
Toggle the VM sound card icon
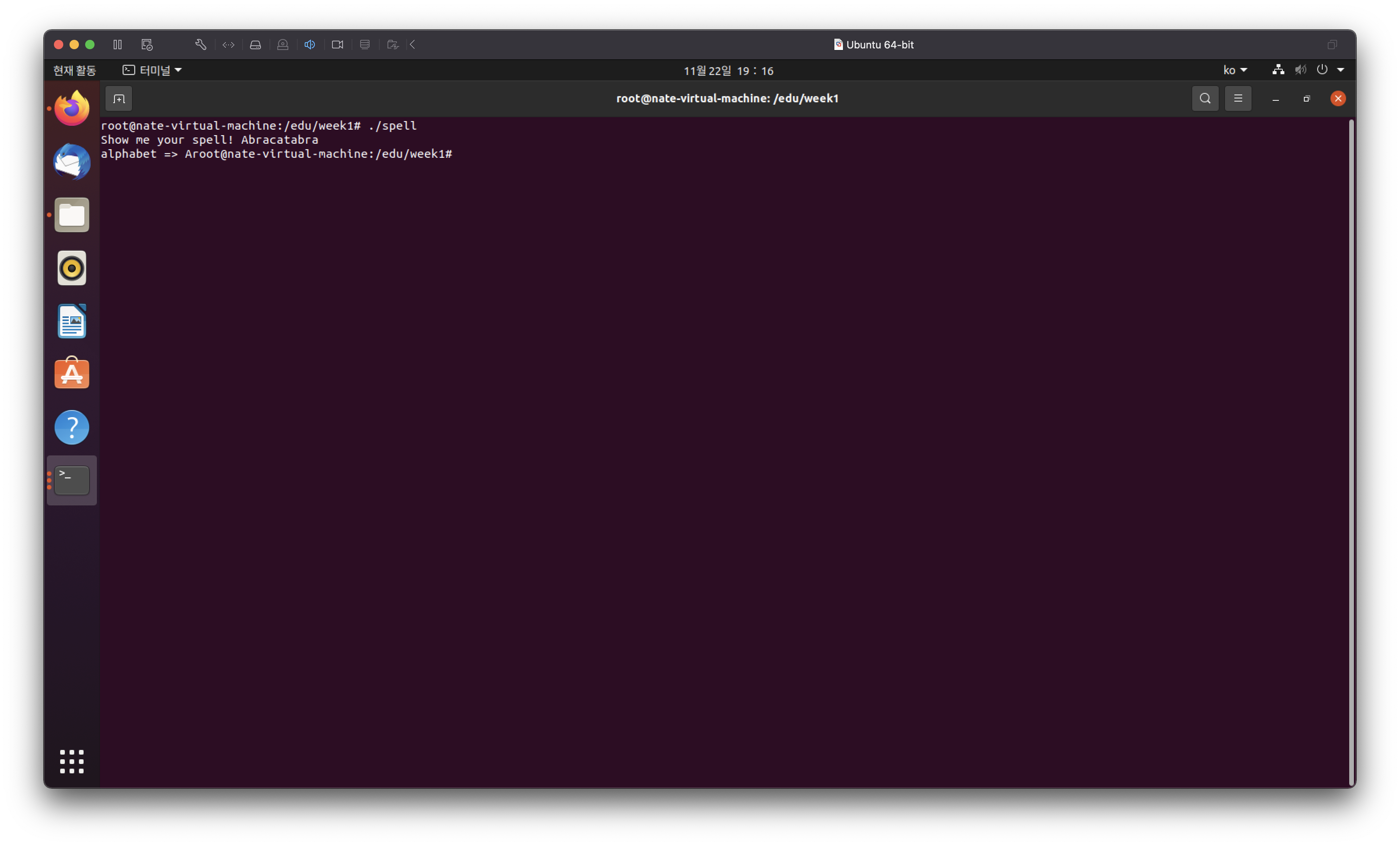click(310, 44)
